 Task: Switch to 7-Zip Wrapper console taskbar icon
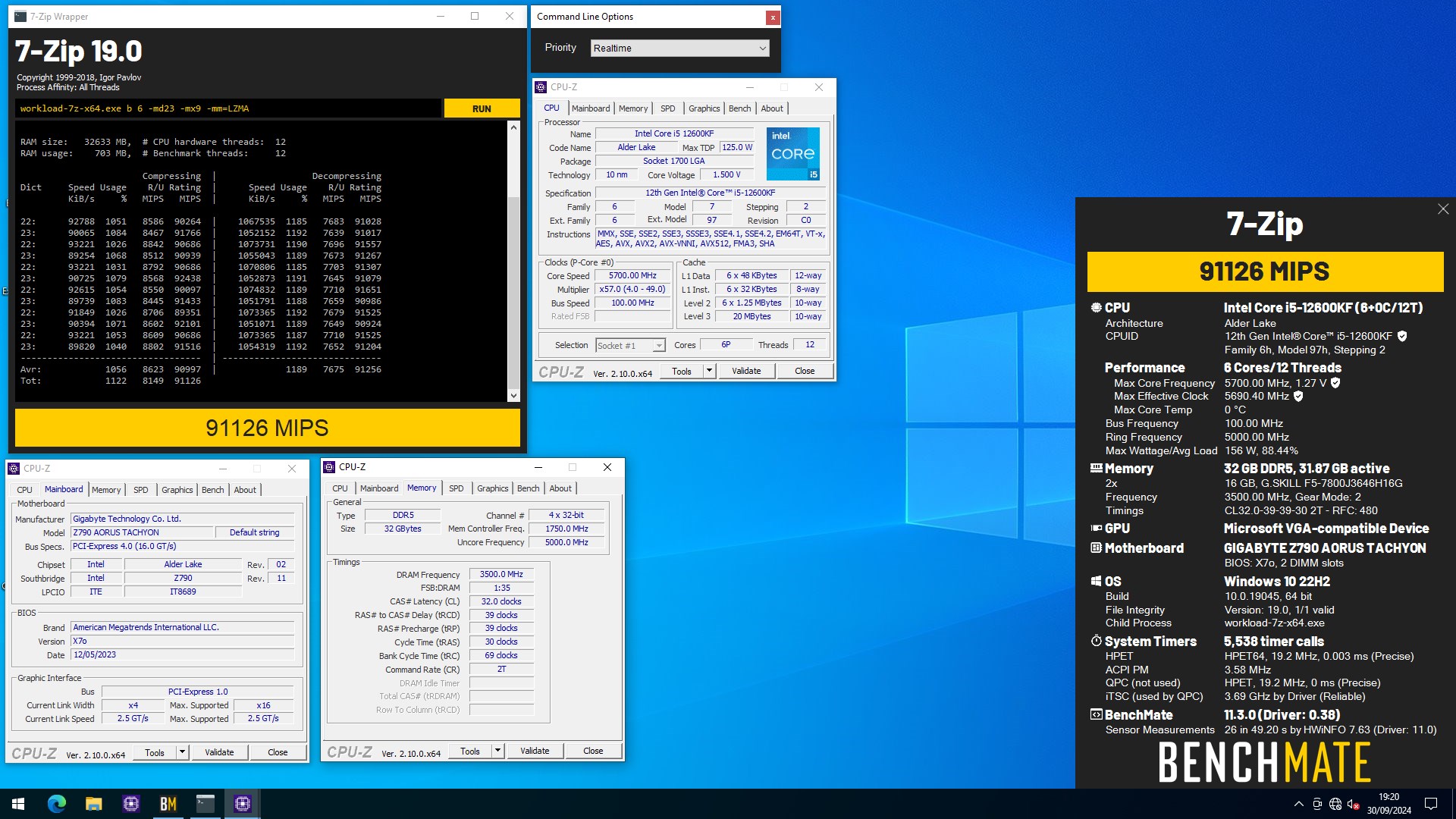point(206,804)
